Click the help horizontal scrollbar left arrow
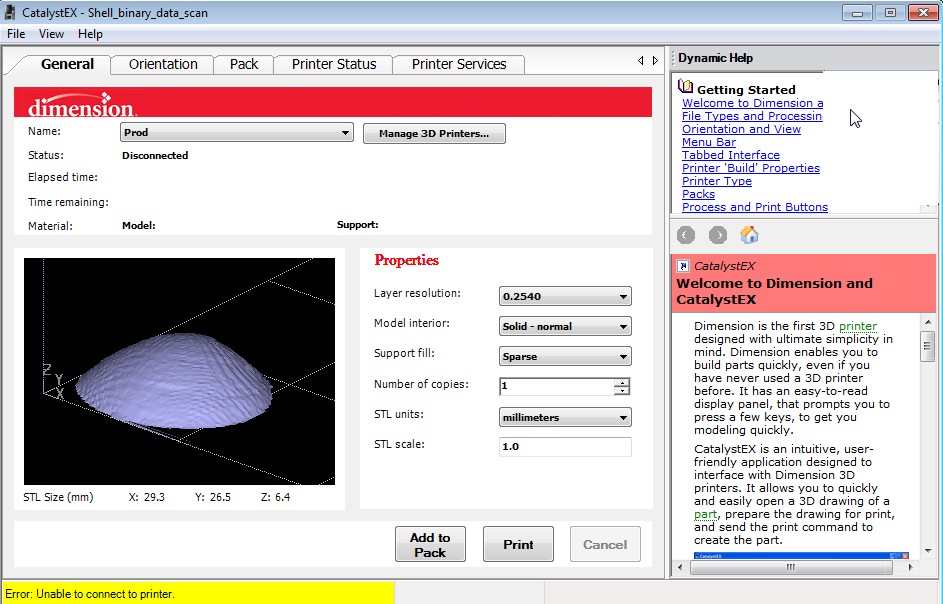943x604 pixels. pyautogui.click(x=680, y=567)
